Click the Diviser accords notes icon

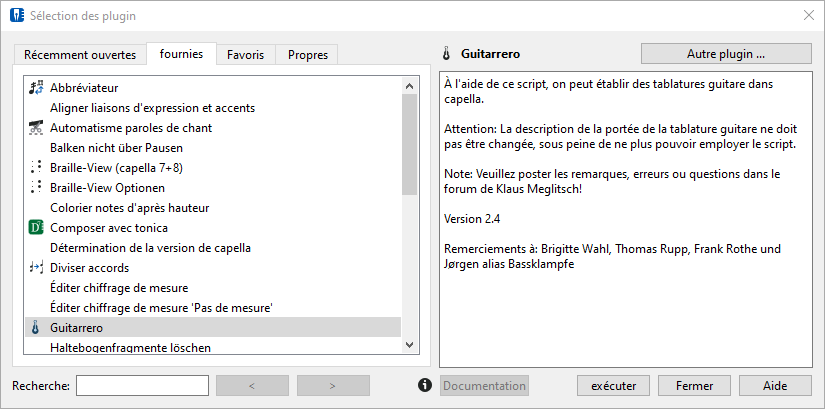click(35, 267)
